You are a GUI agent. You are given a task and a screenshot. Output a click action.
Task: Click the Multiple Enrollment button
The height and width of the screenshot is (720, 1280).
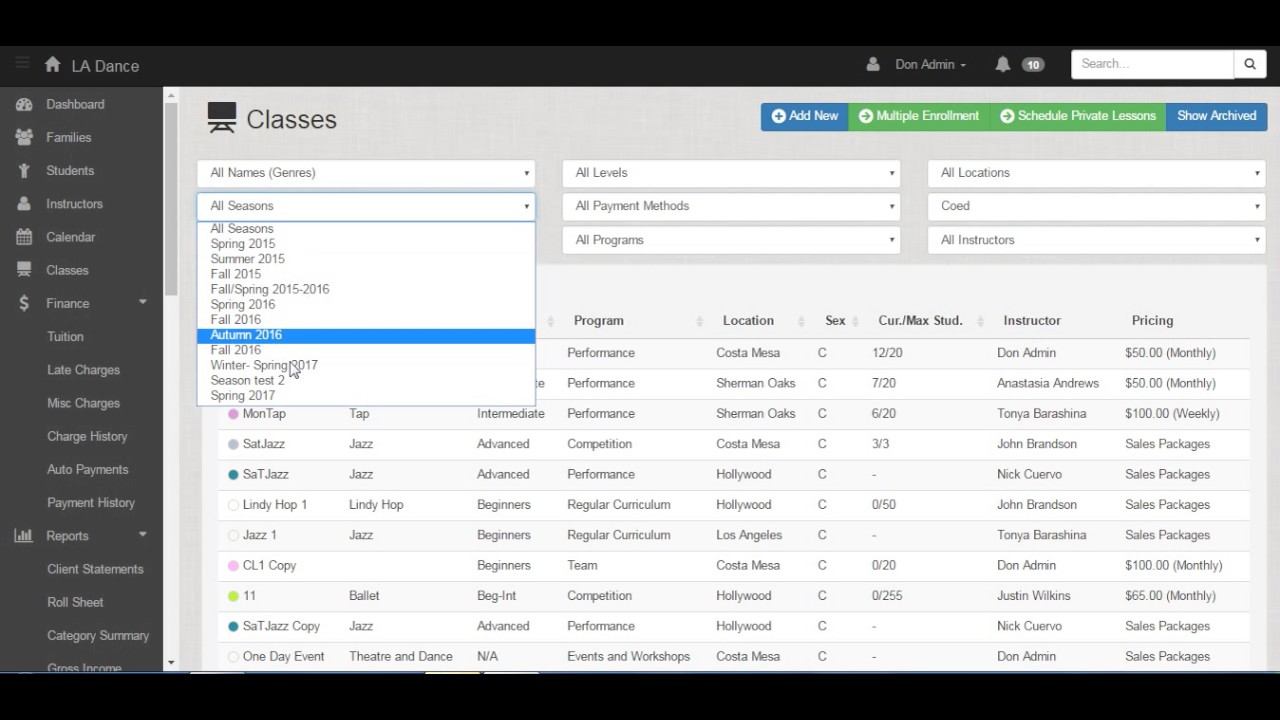tap(919, 116)
